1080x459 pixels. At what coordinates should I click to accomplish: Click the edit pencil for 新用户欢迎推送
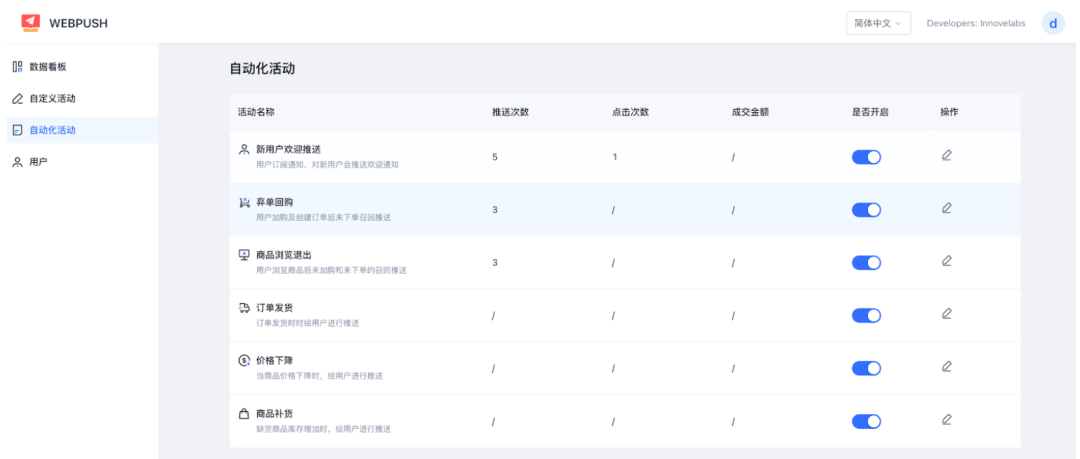coord(946,155)
